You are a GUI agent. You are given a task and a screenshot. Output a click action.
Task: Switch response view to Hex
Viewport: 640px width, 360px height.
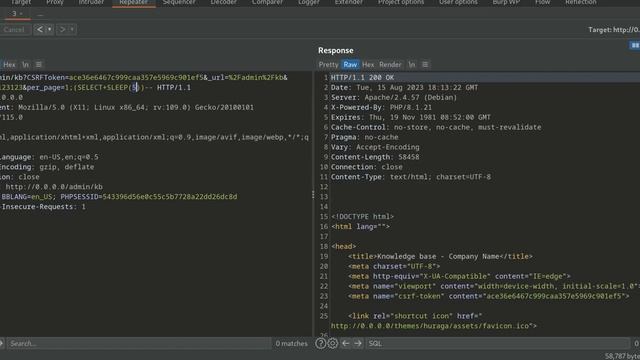[368, 64]
